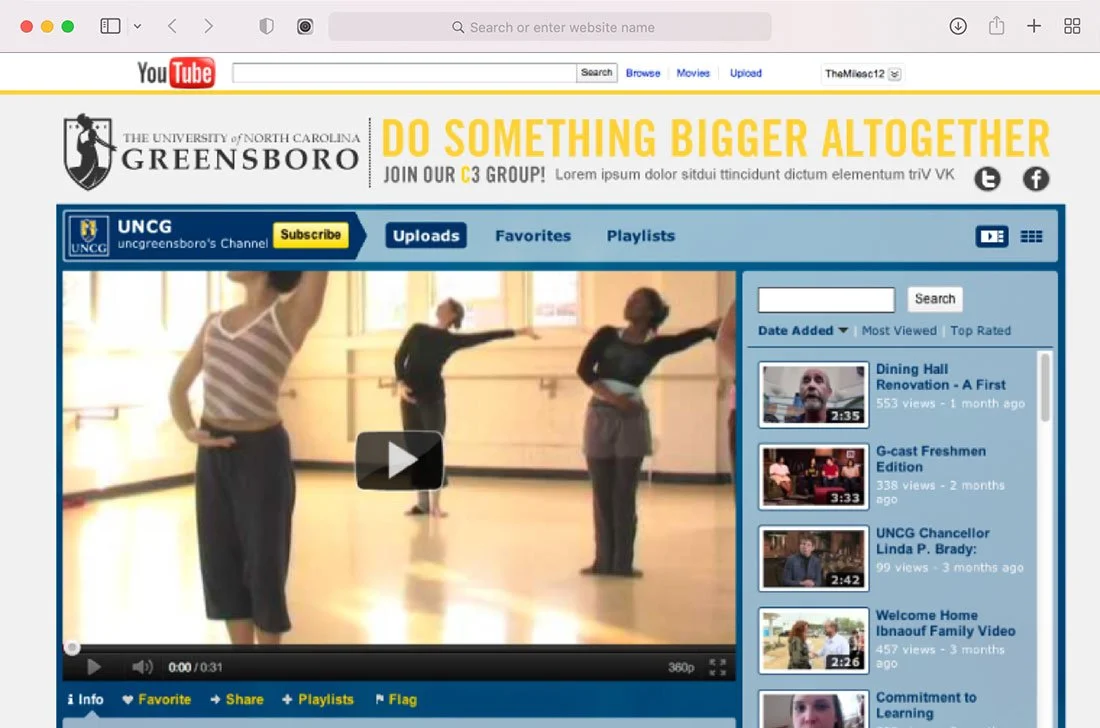Open the privacy shield report icon
1100x728 pixels.
point(267,27)
